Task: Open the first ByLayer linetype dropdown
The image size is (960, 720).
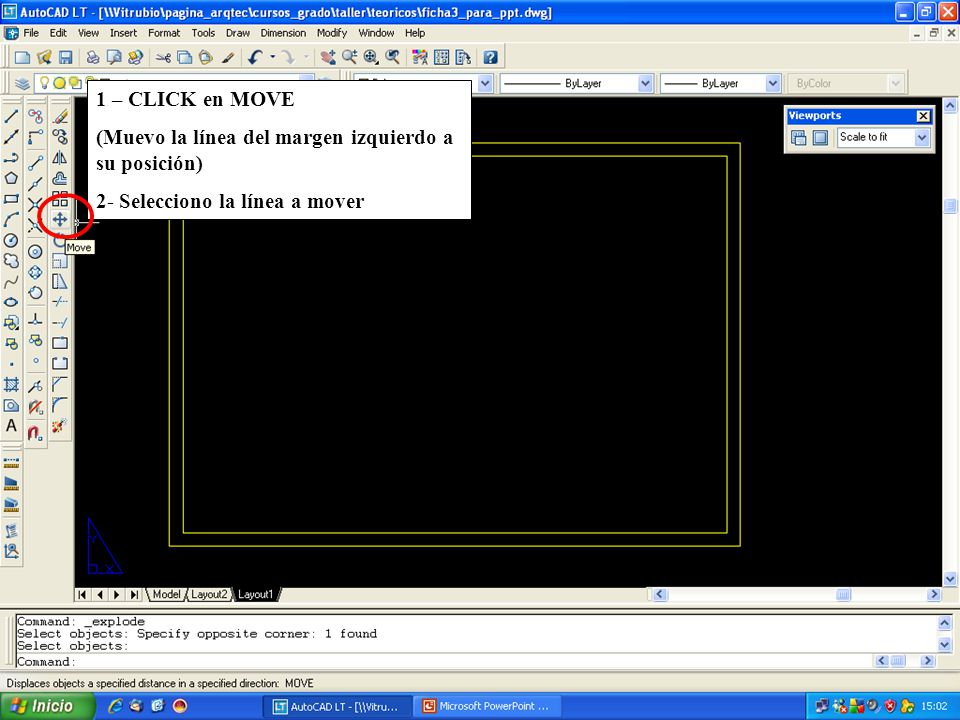Action: click(645, 83)
